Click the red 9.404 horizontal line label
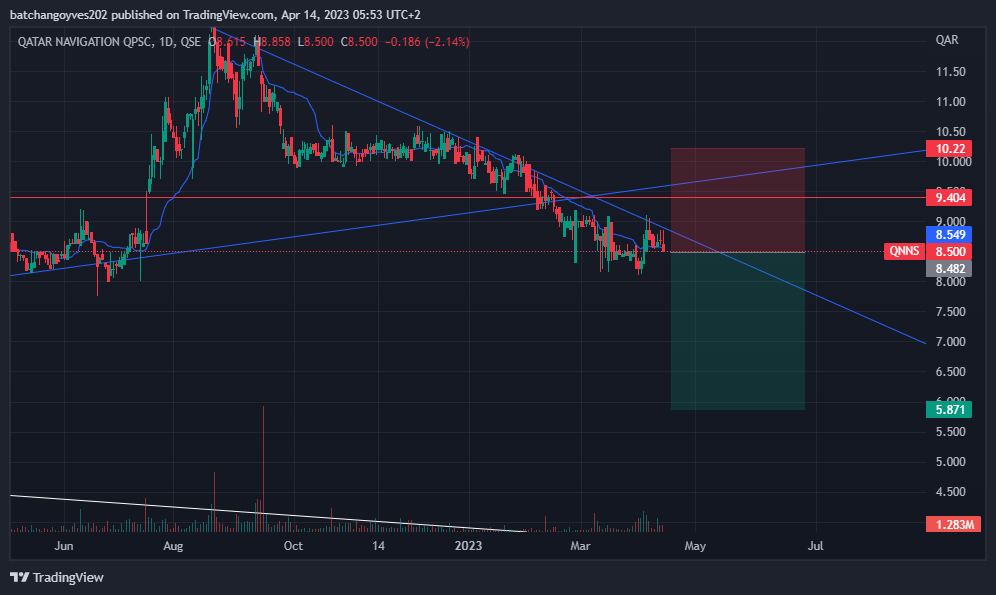The image size is (996, 595). coord(949,197)
